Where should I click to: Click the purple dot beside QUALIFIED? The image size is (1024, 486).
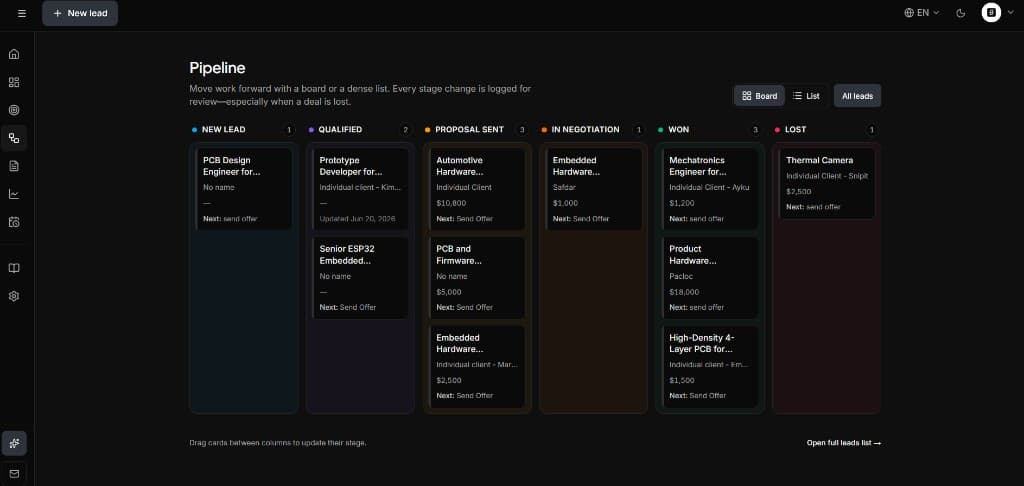311,130
